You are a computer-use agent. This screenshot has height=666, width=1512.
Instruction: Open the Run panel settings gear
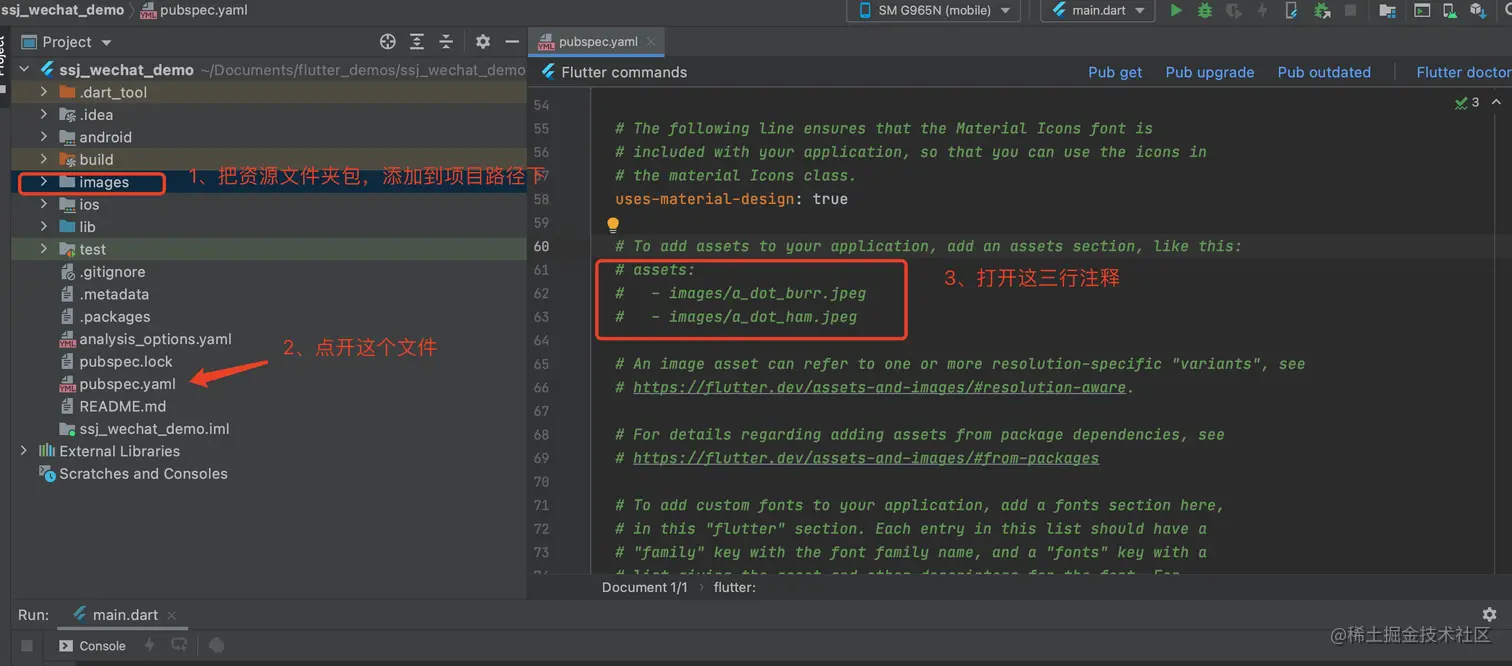pyautogui.click(x=1489, y=615)
